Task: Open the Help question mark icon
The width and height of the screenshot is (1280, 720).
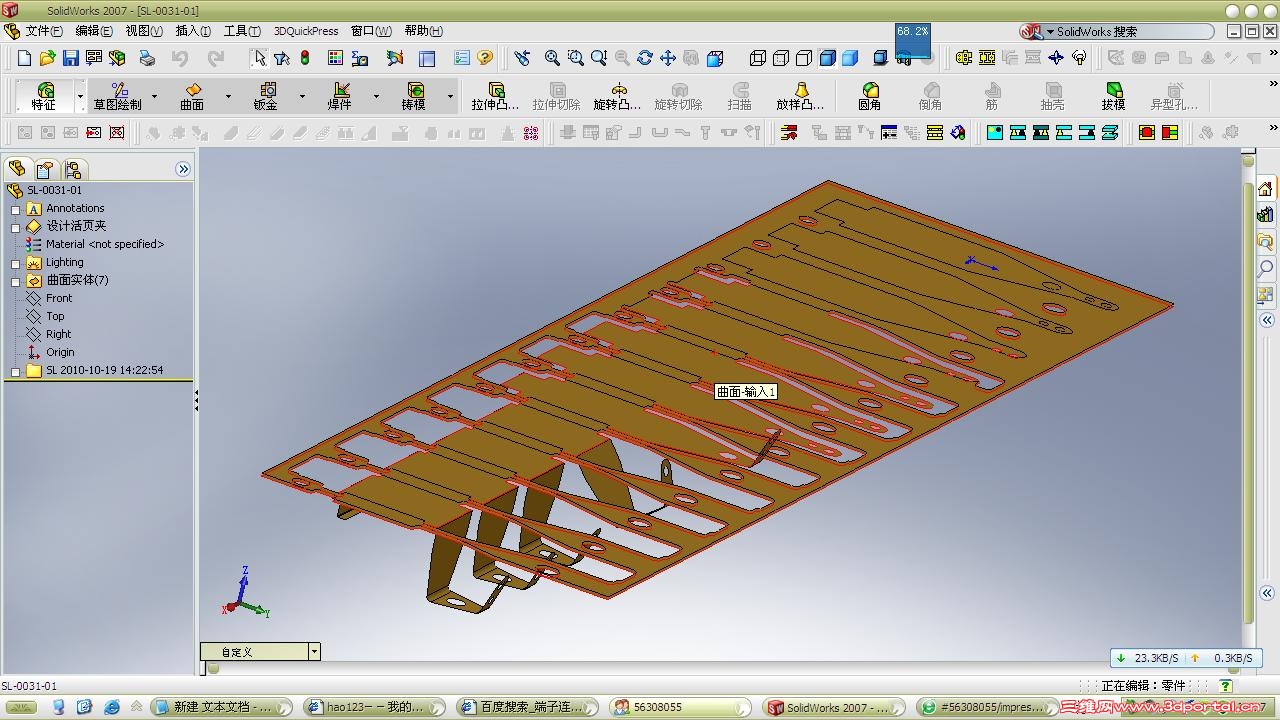Action: point(485,58)
